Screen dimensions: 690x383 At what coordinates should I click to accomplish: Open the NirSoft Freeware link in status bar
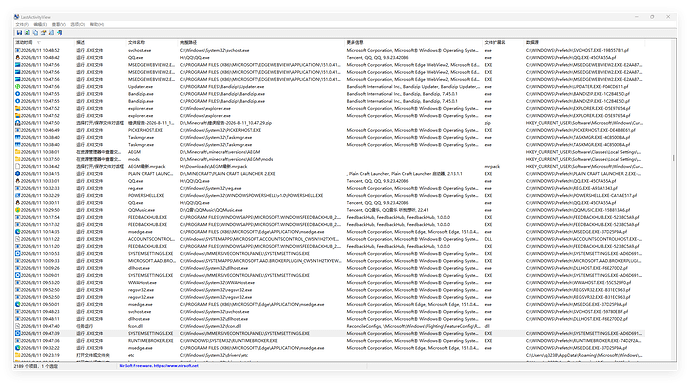[159, 365]
